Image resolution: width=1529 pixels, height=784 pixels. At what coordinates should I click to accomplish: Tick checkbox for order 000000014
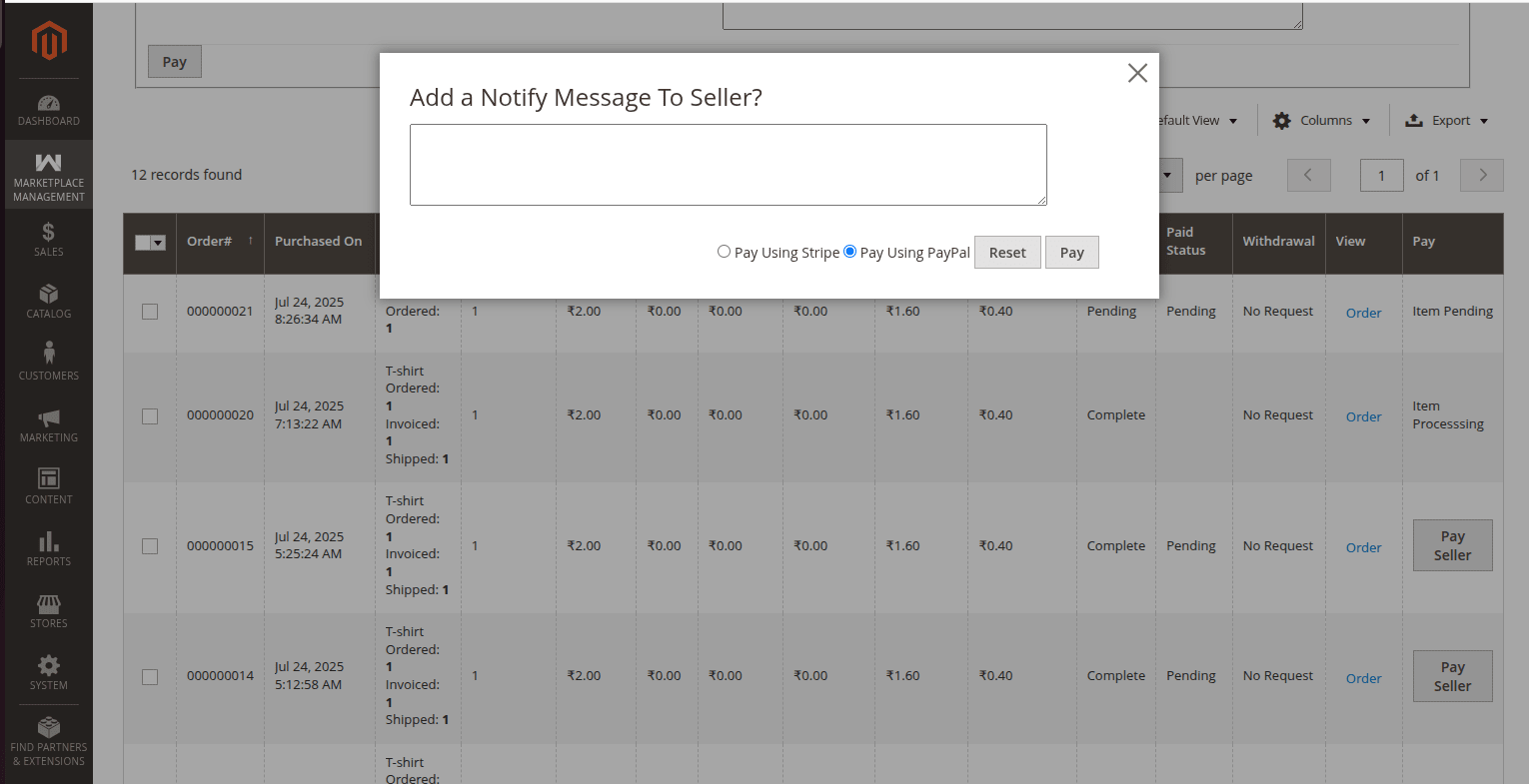(x=150, y=676)
